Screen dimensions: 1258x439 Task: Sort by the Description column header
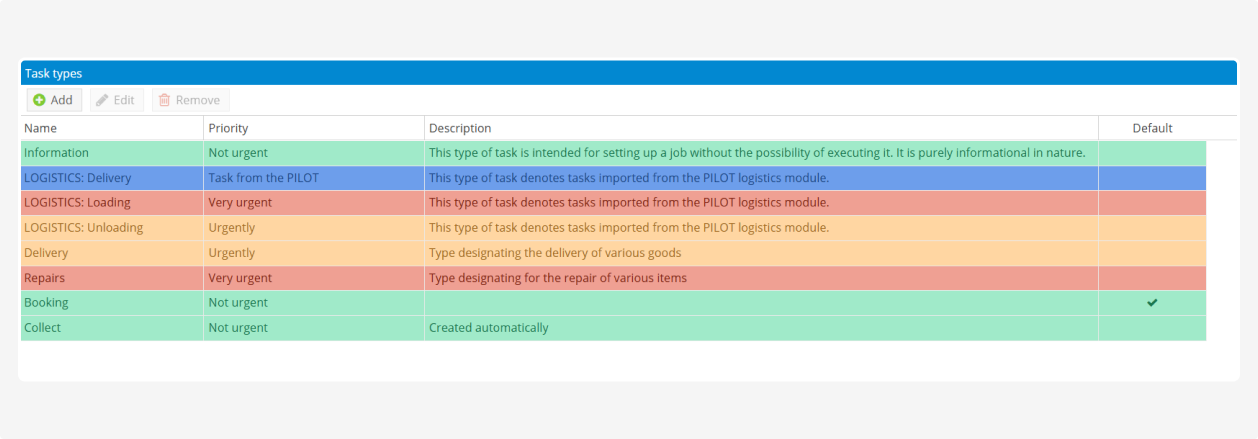[x=460, y=128]
